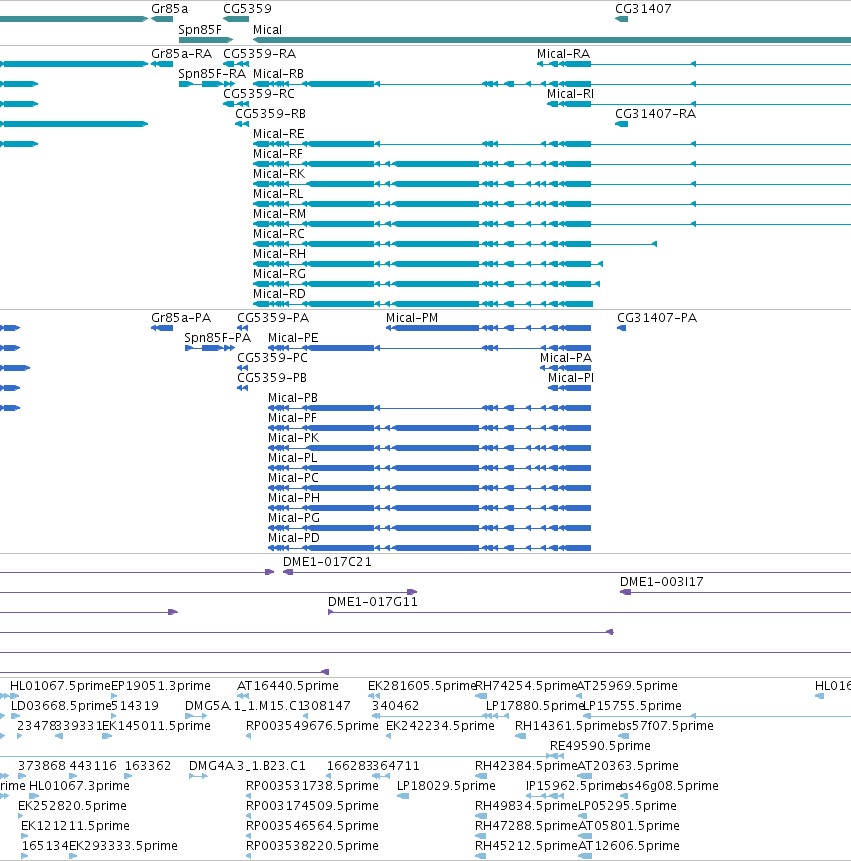Select EST LP18029.5prime label

tap(446, 786)
